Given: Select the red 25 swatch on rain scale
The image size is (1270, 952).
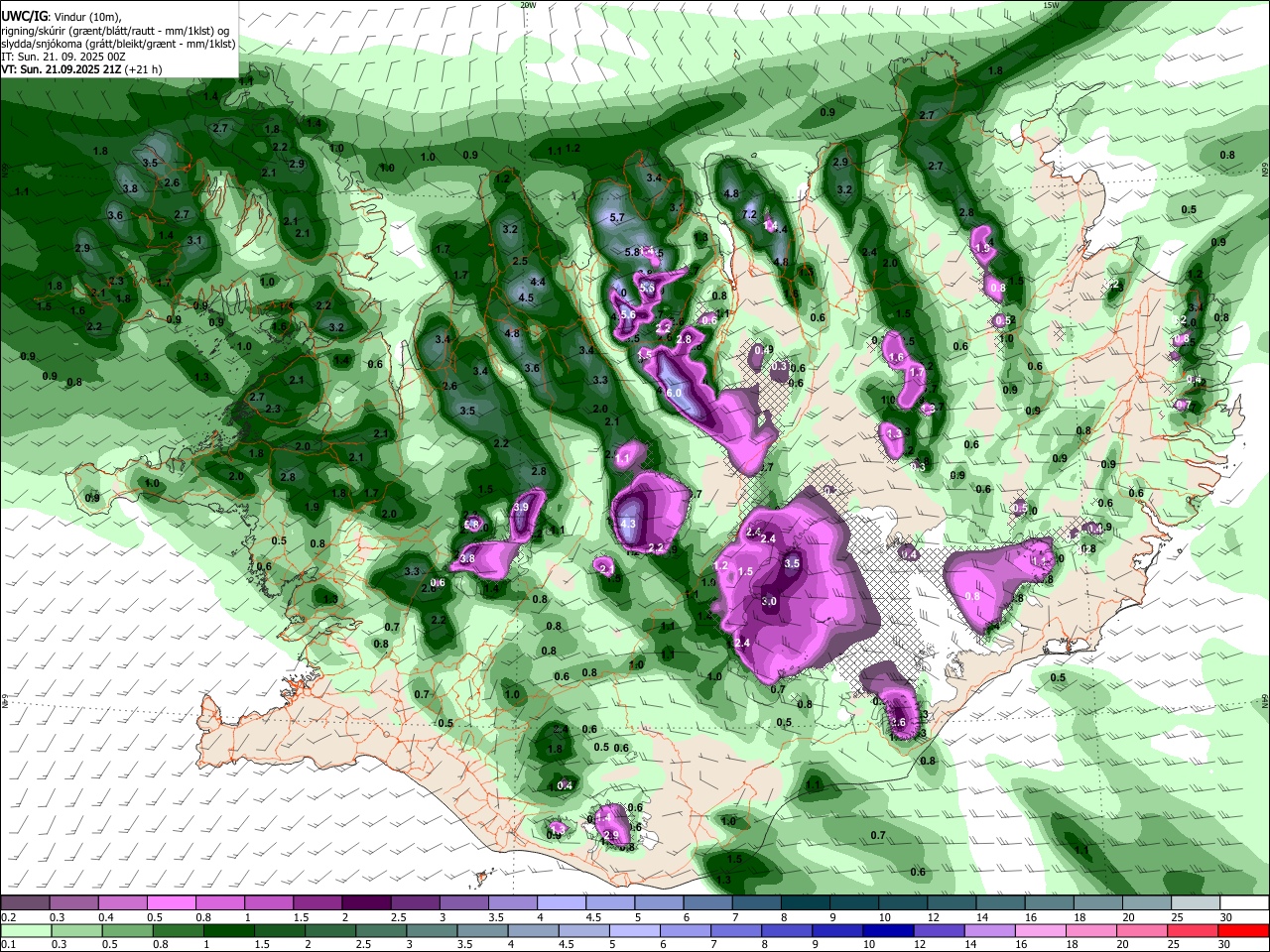Looking at the screenshot, I should tap(1192, 931).
